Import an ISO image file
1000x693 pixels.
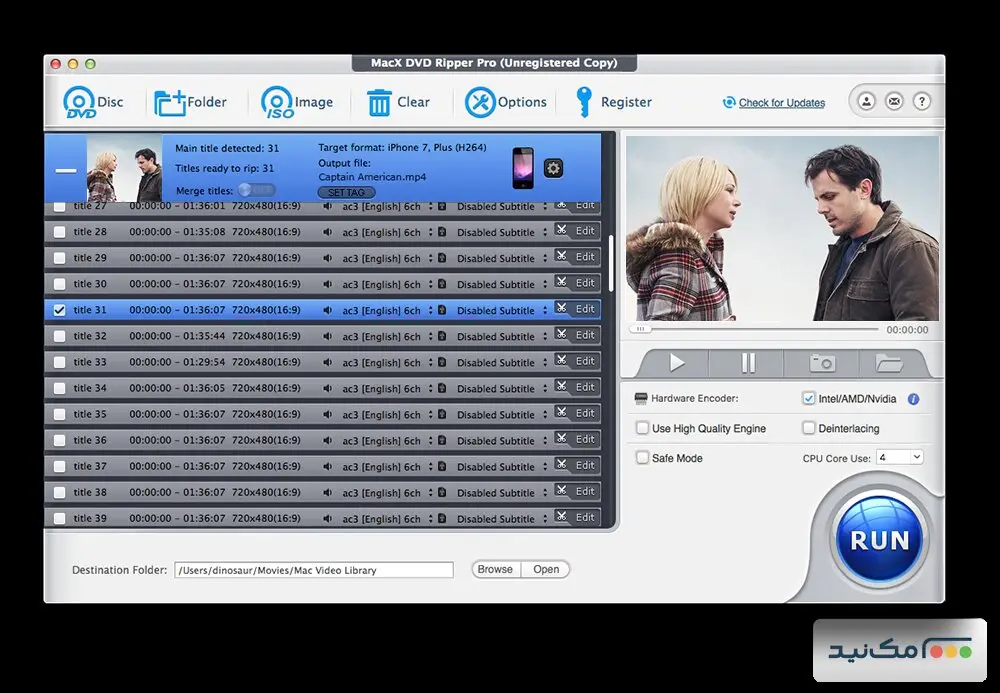tap(296, 101)
